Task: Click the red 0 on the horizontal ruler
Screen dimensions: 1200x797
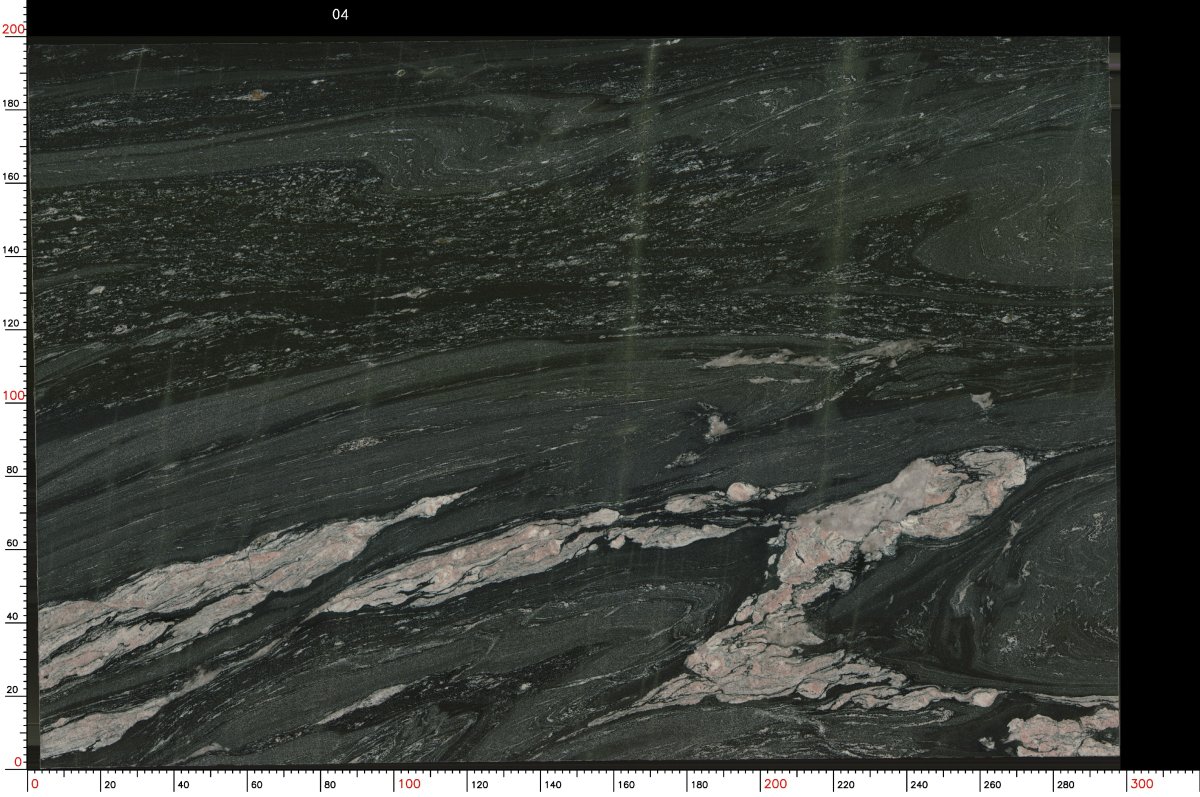Action: pyautogui.click(x=35, y=784)
